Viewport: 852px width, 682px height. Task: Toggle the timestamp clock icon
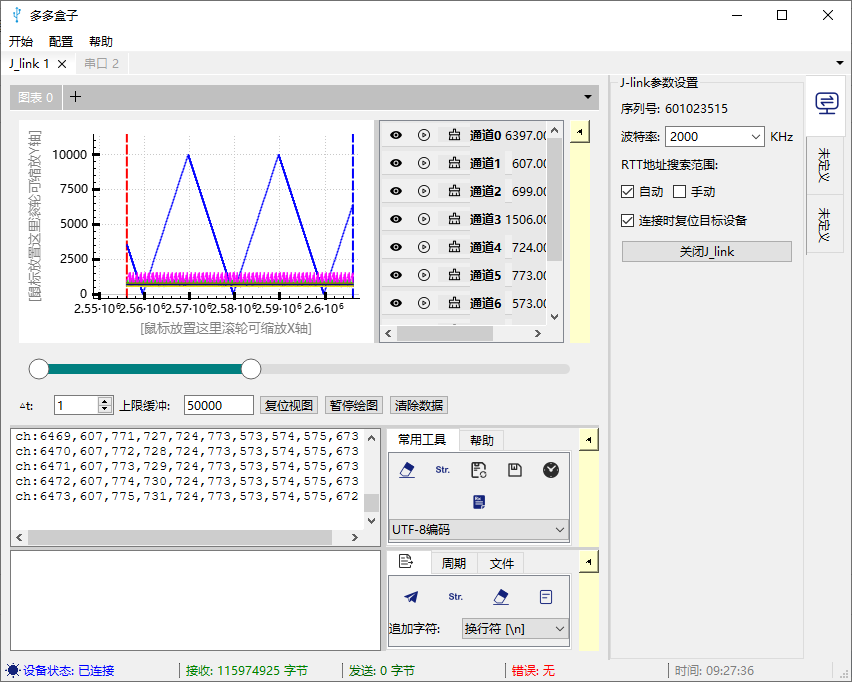[x=551, y=470]
